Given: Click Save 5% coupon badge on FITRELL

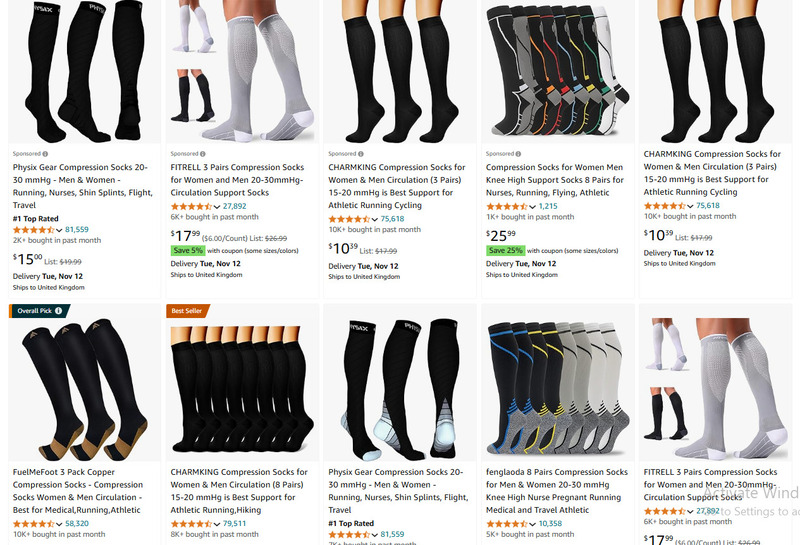Looking at the screenshot, I should click(188, 251).
